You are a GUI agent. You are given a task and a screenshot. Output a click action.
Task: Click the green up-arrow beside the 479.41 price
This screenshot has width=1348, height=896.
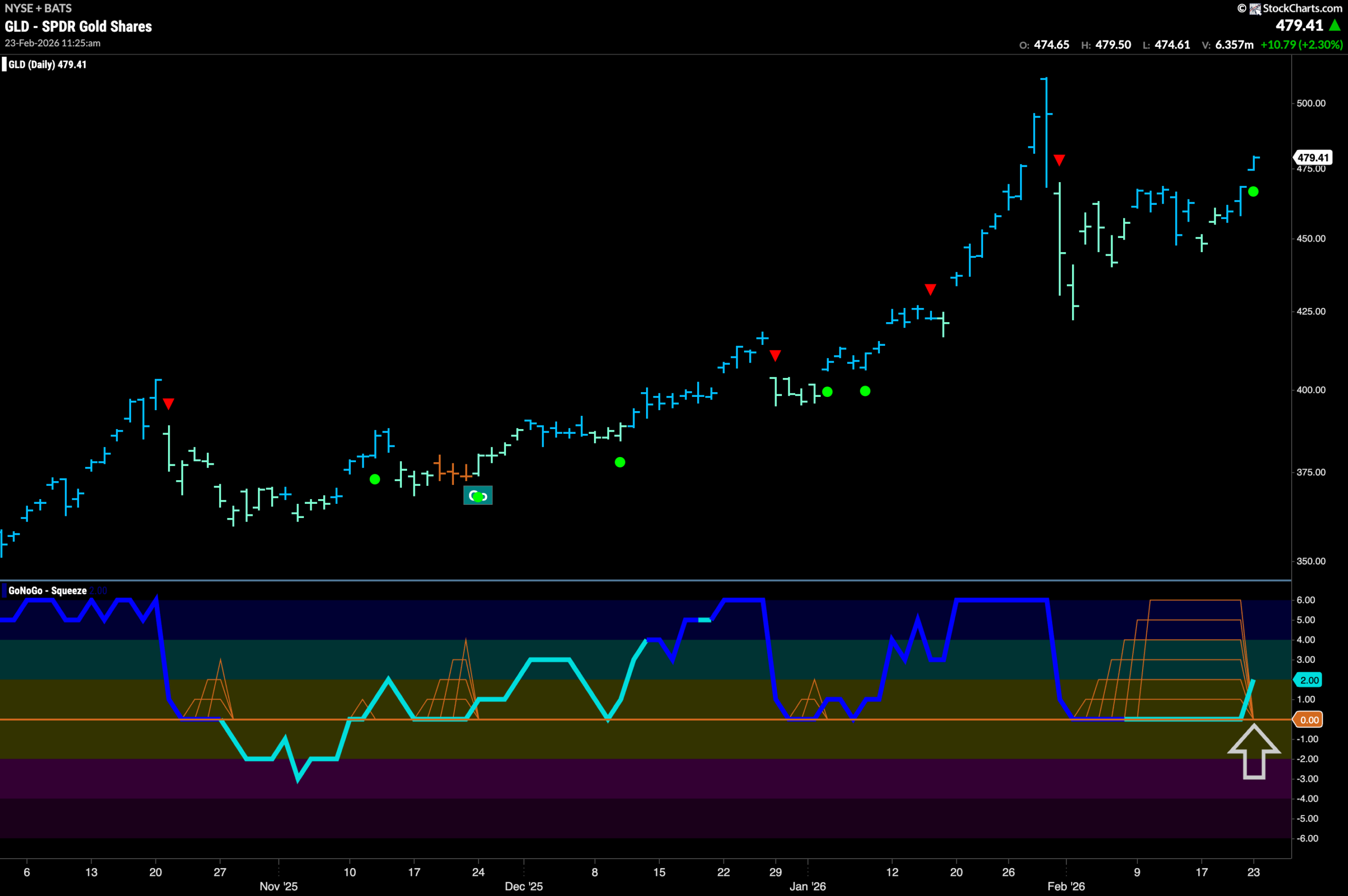pos(1335,25)
